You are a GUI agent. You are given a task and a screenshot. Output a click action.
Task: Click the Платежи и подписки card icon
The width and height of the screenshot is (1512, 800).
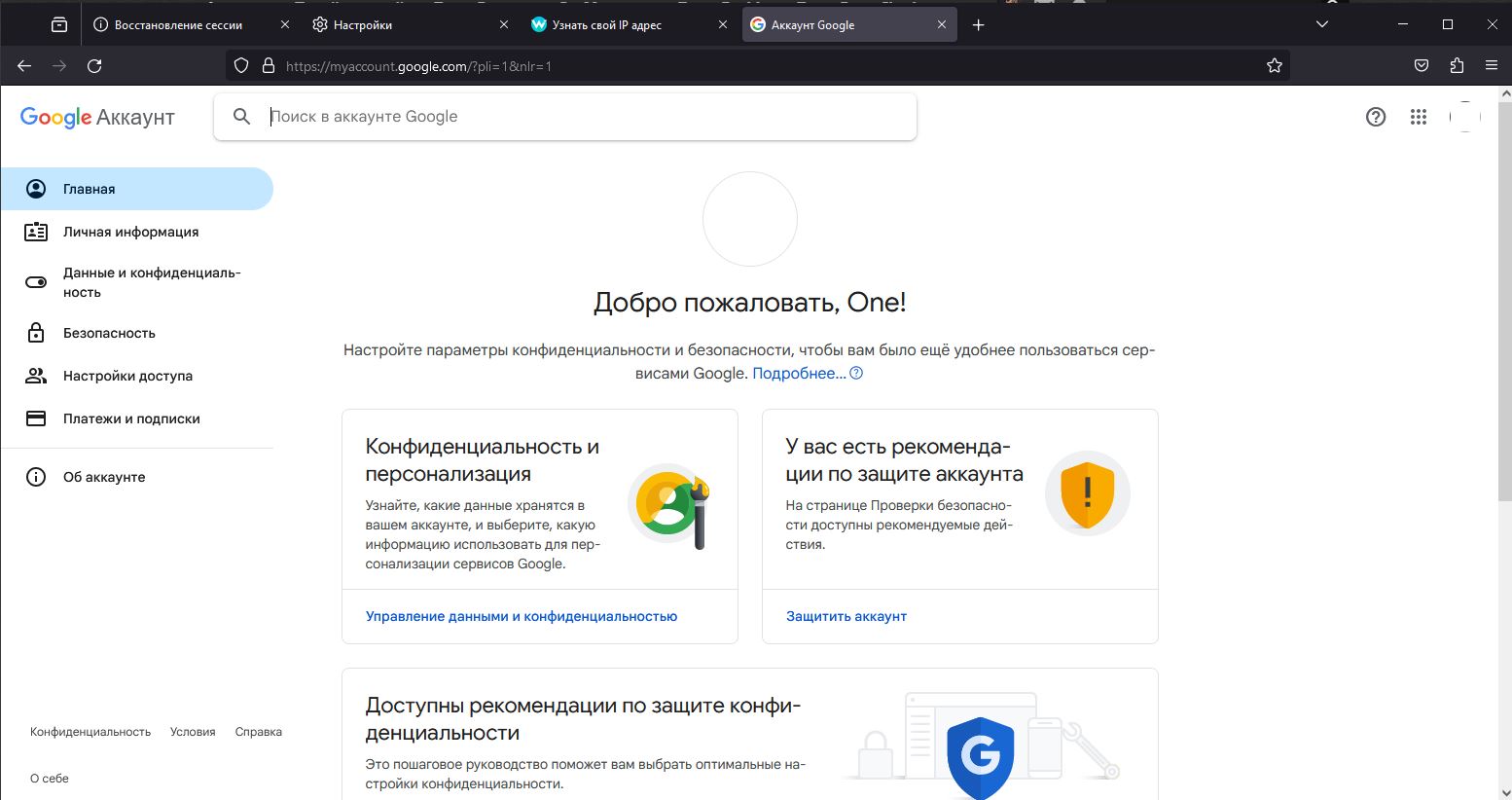click(36, 418)
